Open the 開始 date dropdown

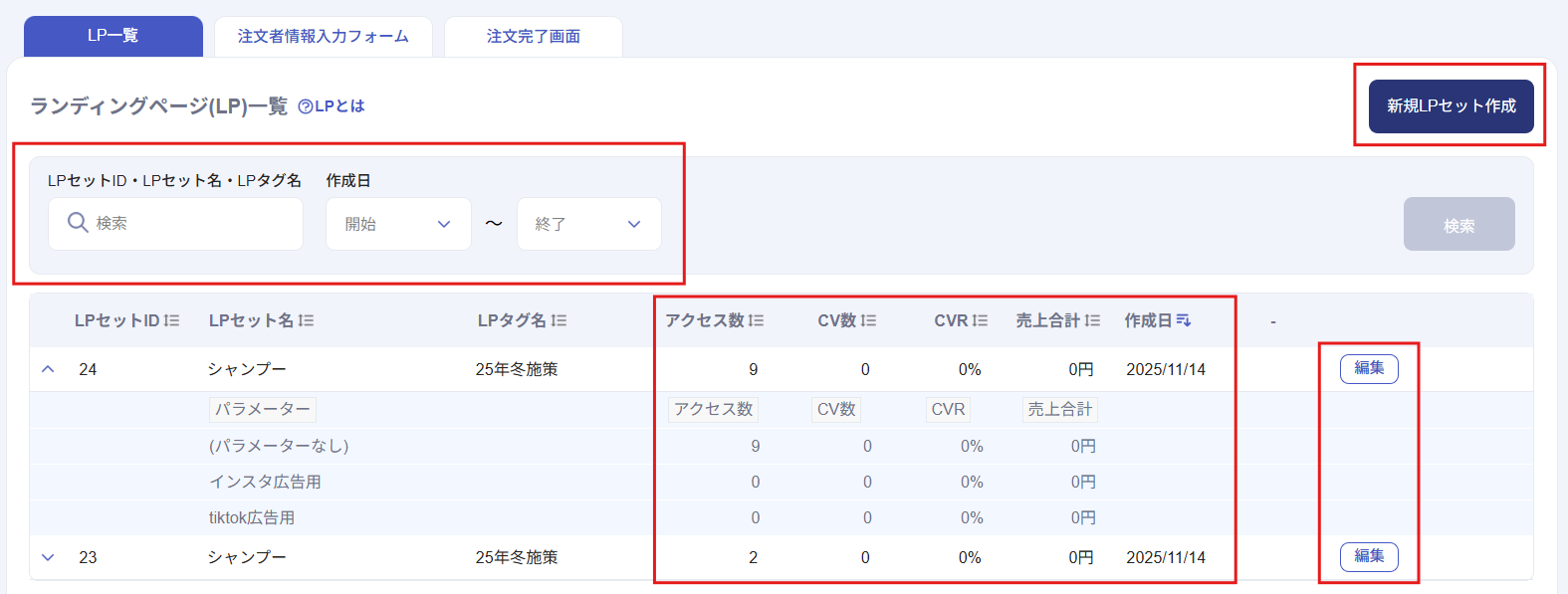coord(398,224)
